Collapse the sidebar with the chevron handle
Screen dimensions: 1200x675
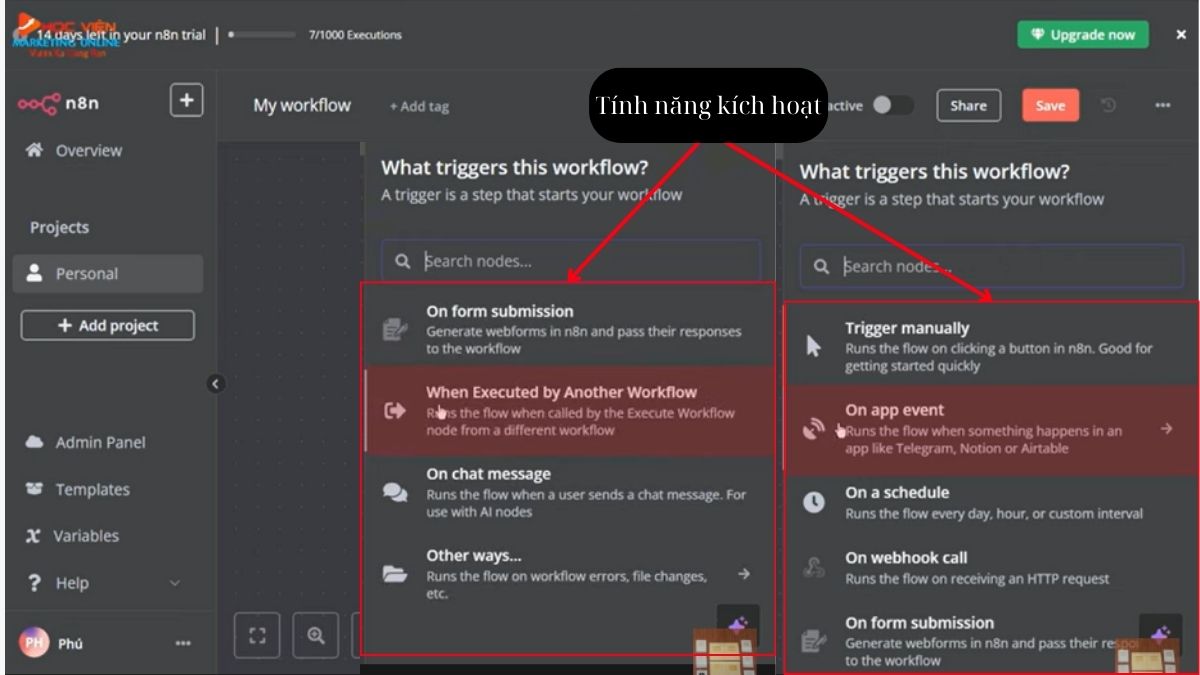(x=215, y=383)
